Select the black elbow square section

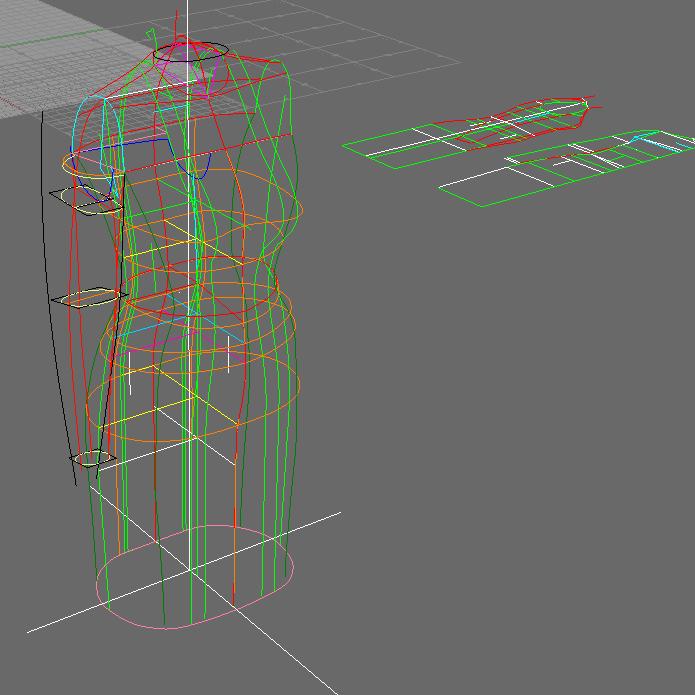coord(90,297)
